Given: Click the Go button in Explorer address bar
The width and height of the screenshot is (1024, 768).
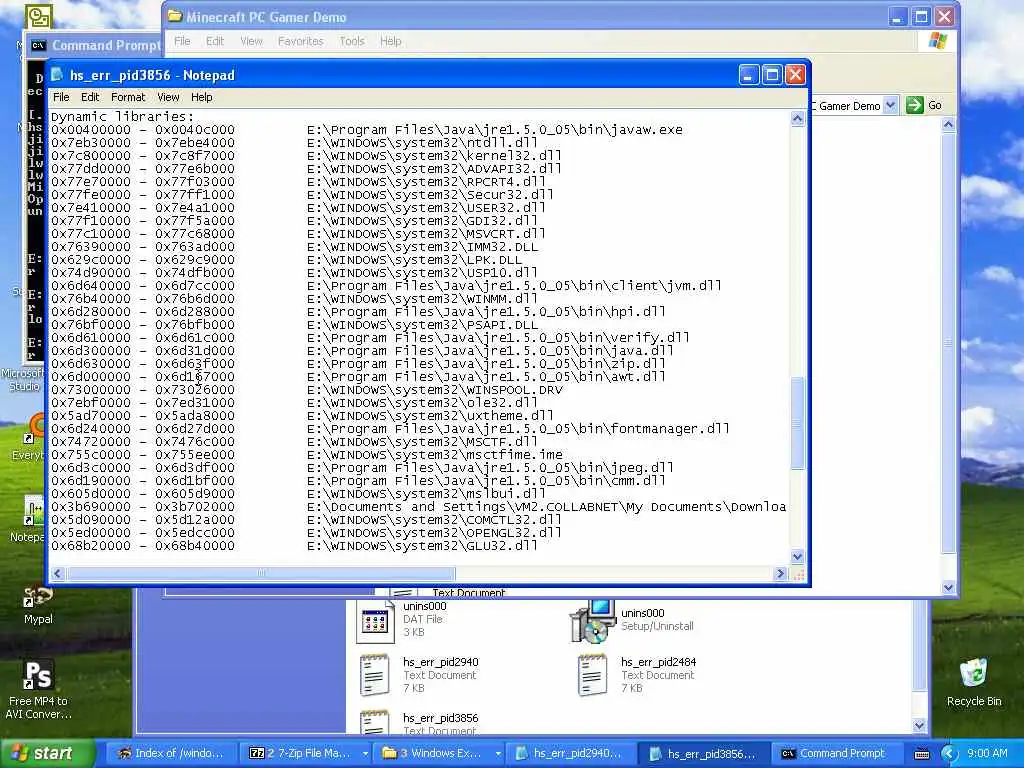Looking at the screenshot, I should tap(924, 105).
